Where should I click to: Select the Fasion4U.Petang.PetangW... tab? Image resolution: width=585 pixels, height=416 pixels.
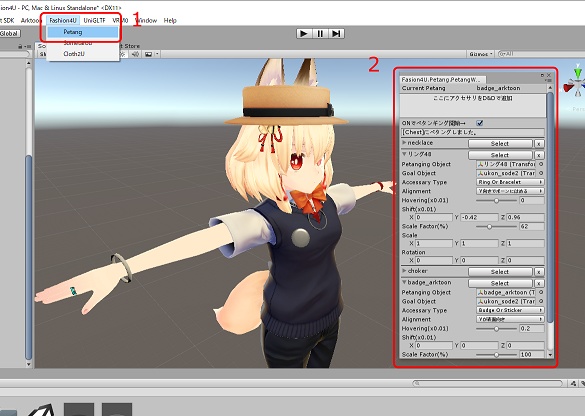pos(441,79)
